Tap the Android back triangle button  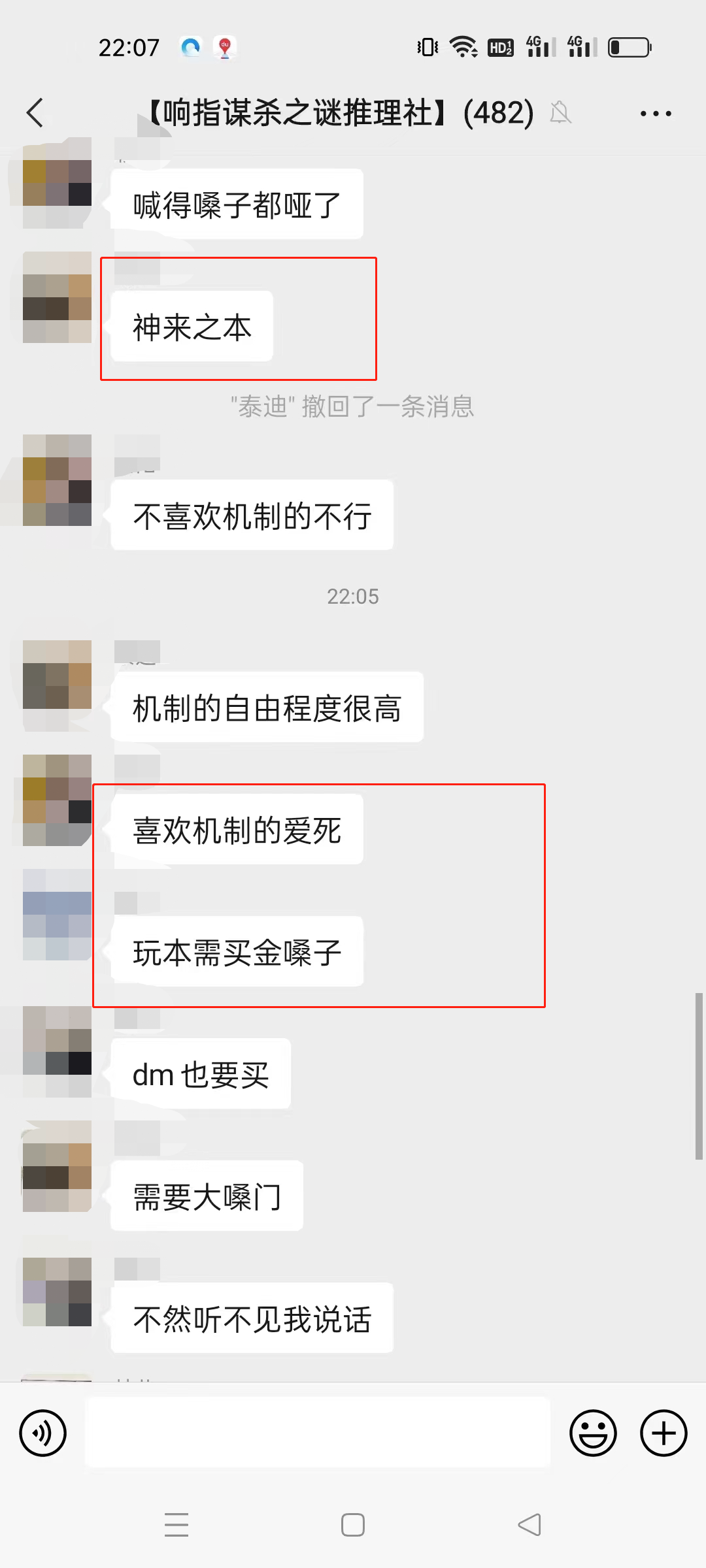529,1525
